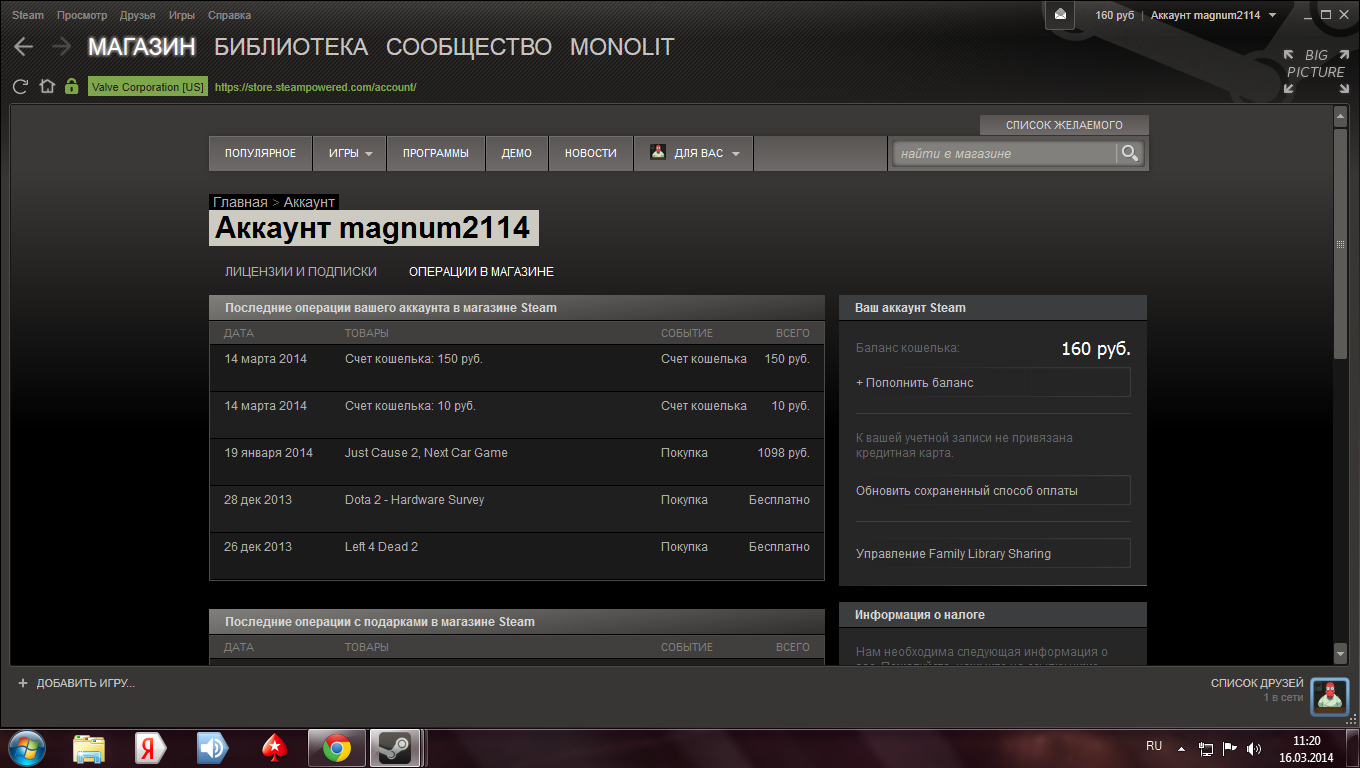Open PokerStars from the taskbar
Screen dimensions: 1360x768
coord(274,748)
